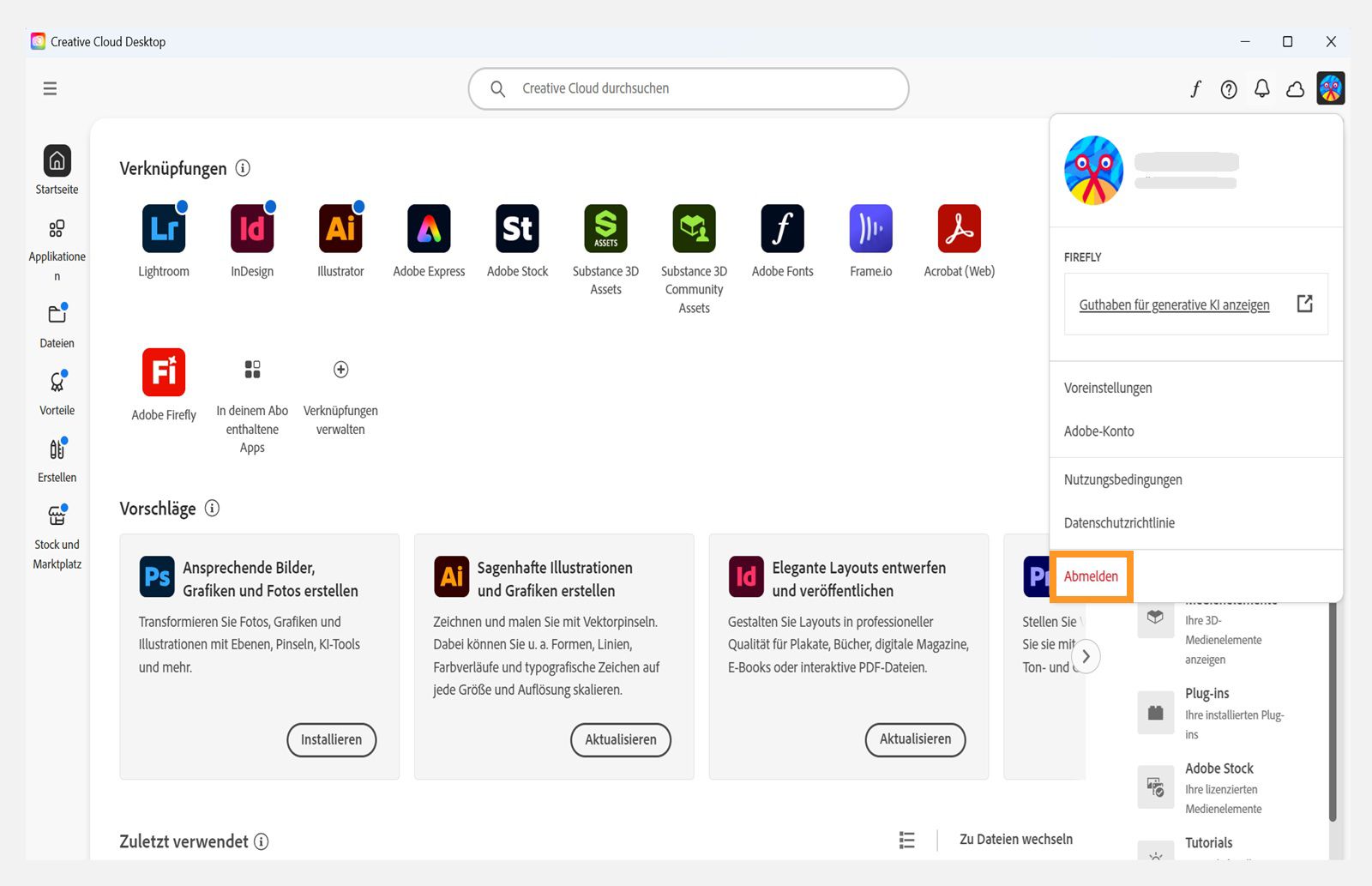The height and width of the screenshot is (886, 1372).
Task: Open the Adobe Fonts icon in top bar
Action: pyautogui.click(x=1195, y=88)
